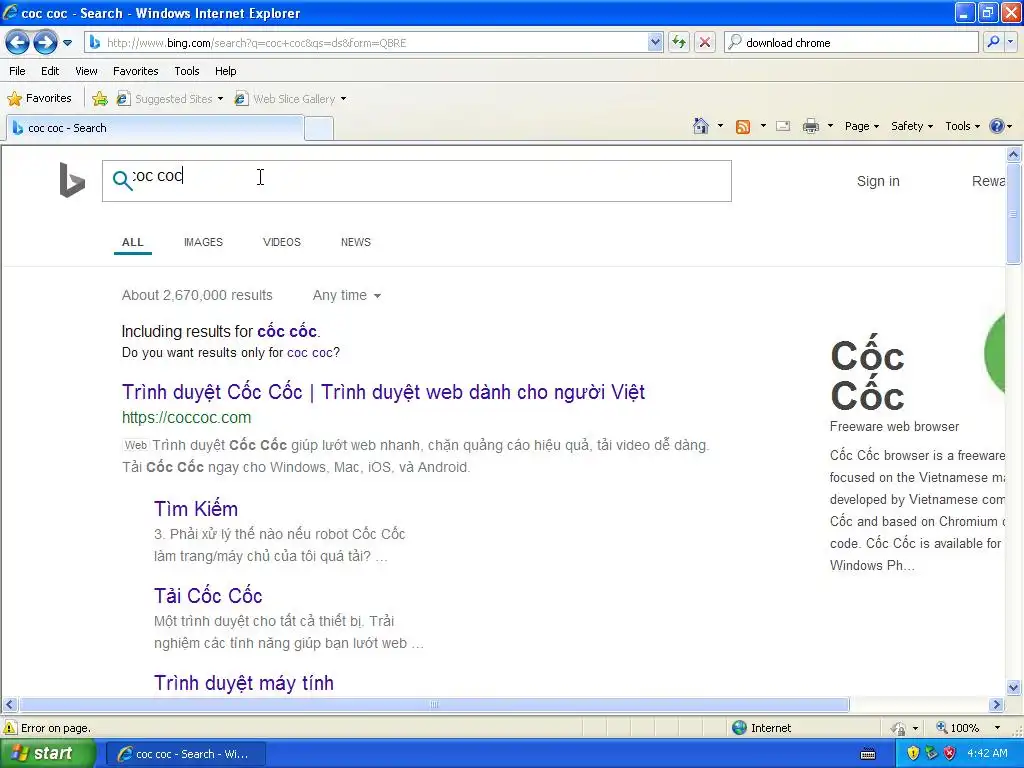
Task: Click the 'cốc cốc' suggested spelling link
Action: (x=287, y=331)
